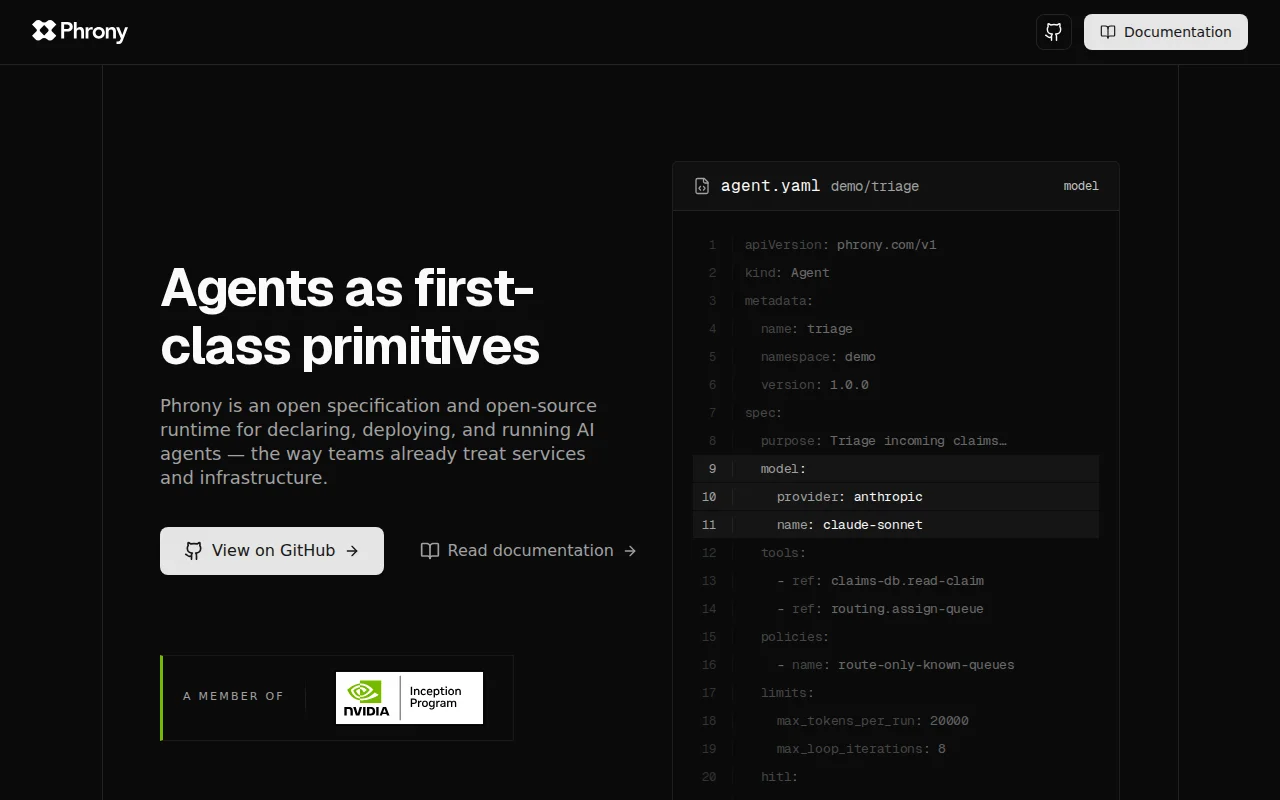This screenshot has width=1280, height=800.
Task: Open the Documentation button in header
Action: coord(1166,32)
